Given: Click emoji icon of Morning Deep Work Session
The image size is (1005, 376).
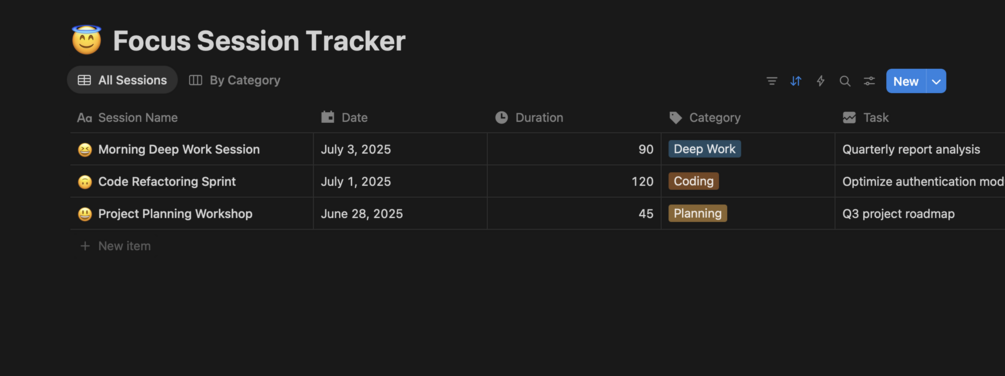Looking at the screenshot, I should pyautogui.click(x=85, y=150).
